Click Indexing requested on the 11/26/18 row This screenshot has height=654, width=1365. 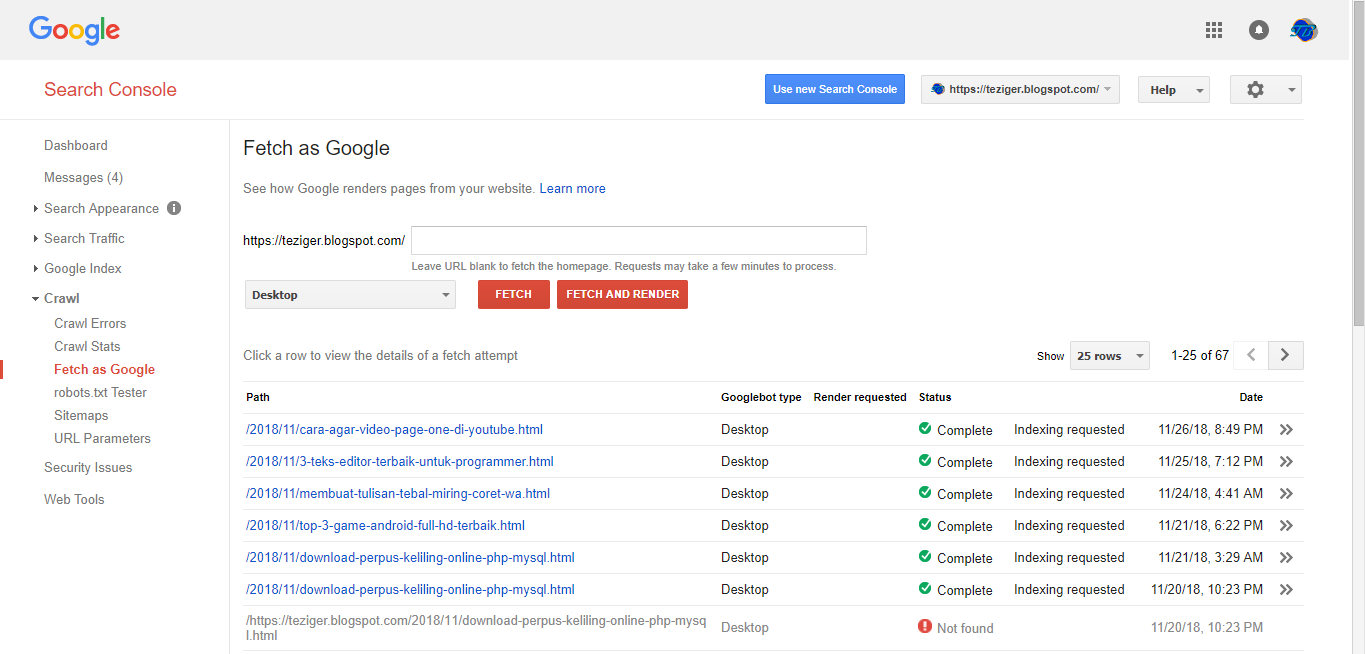(x=1069, y=430)
